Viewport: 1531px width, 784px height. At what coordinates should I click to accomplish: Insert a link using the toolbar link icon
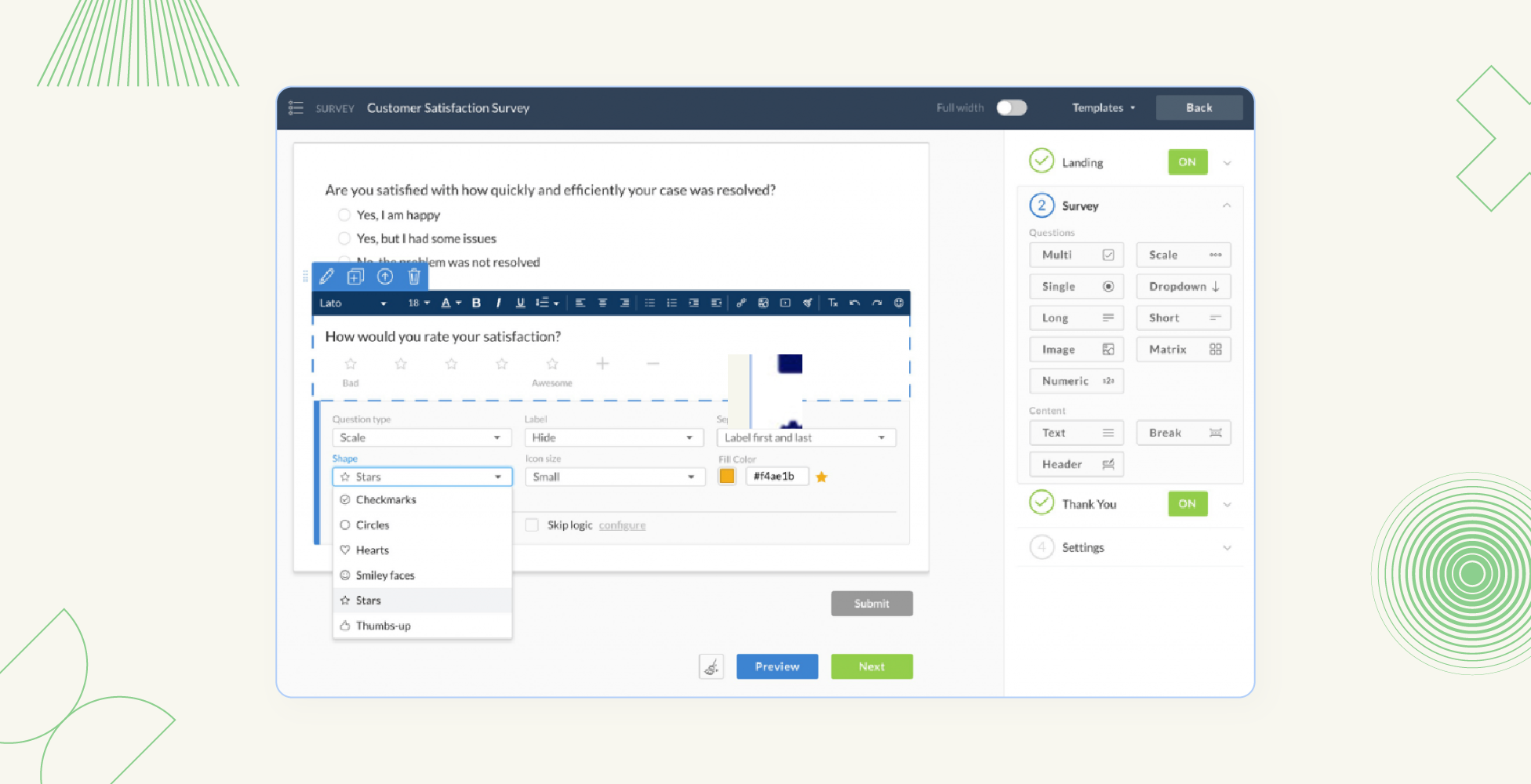(741, 303)
